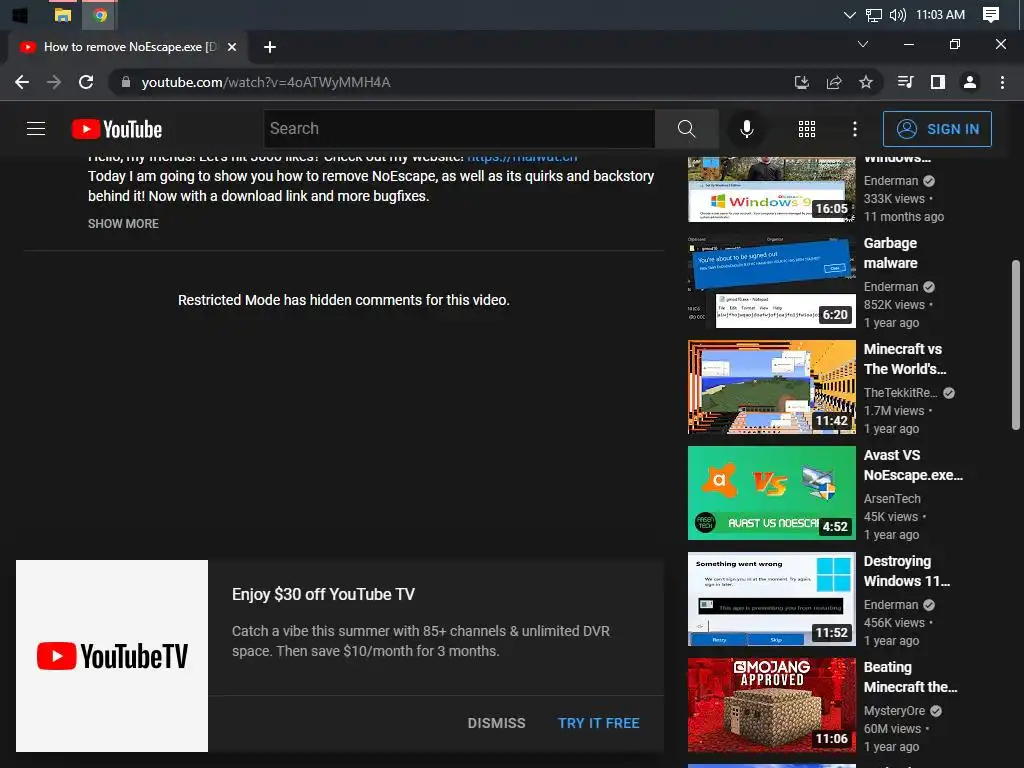Open the YouTubeTV promo image

pyautogui.click(x=112, y=656)
